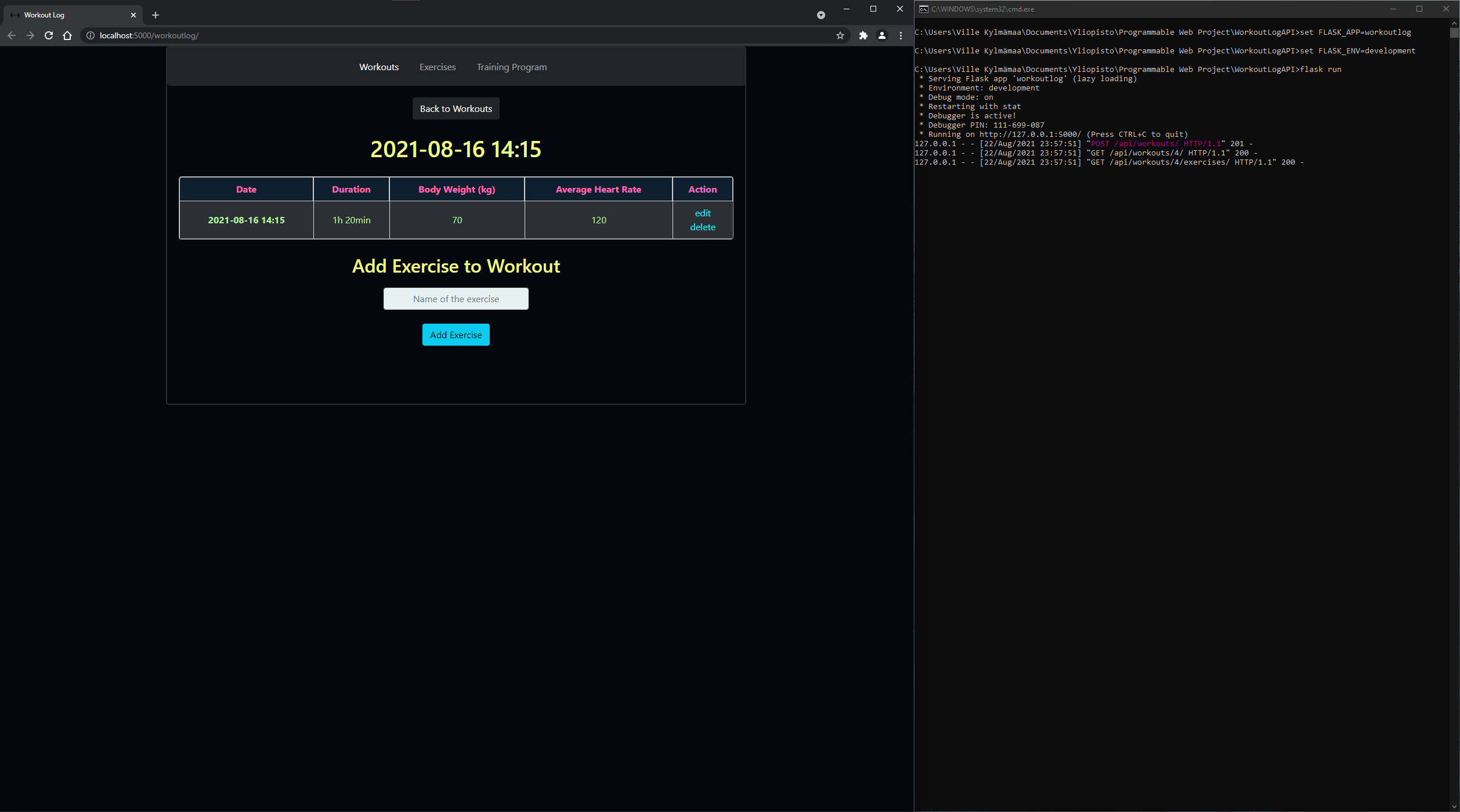Image resolution: width=1460 pixels, height=812 pixels.
Task: Toggle browser new tab button
Action: [x=155, y=15]
